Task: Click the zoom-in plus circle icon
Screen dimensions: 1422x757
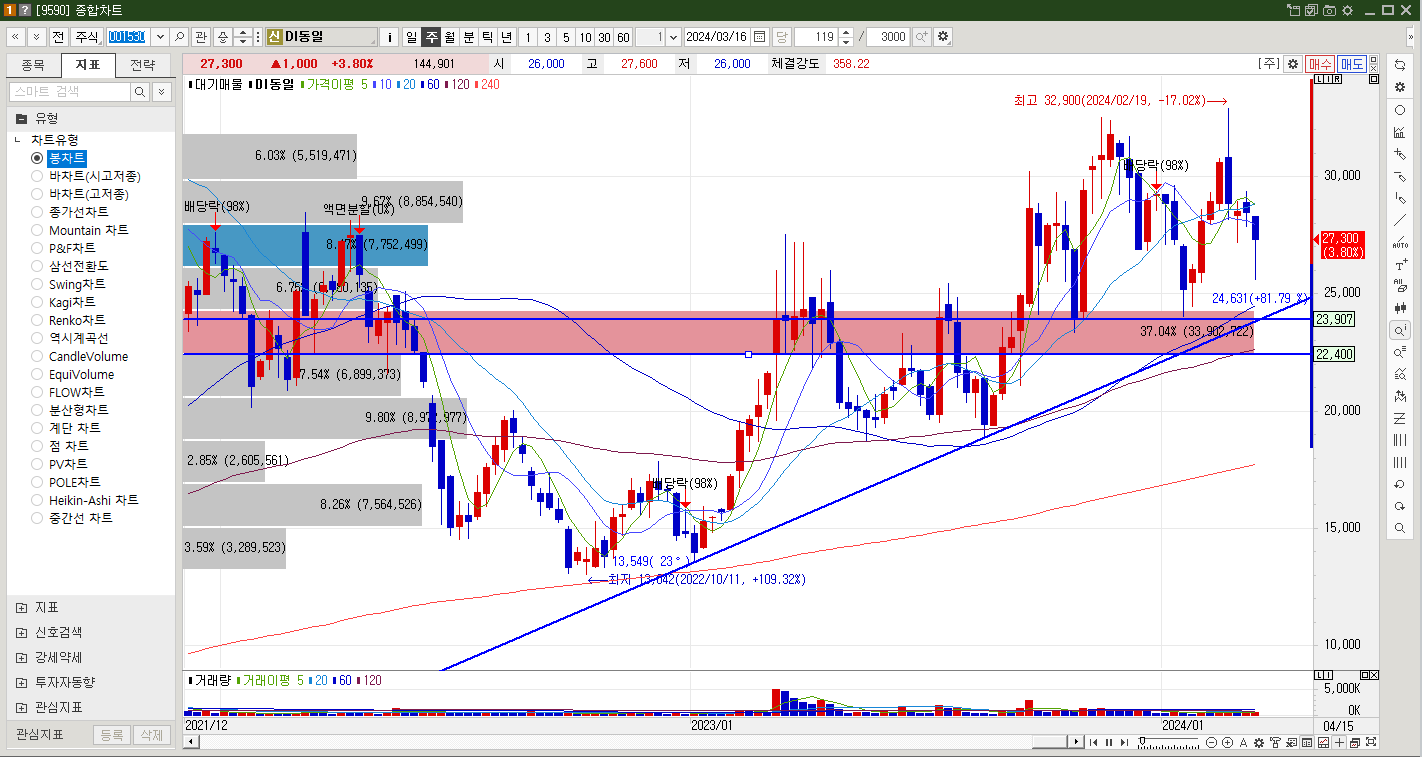Action: pos(1228,742)
